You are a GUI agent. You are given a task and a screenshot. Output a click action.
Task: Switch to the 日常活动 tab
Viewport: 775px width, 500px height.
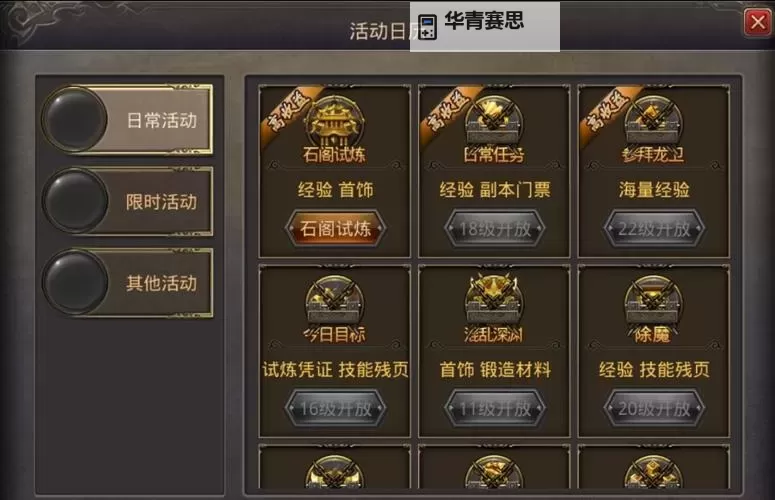[x=128, y=120]
